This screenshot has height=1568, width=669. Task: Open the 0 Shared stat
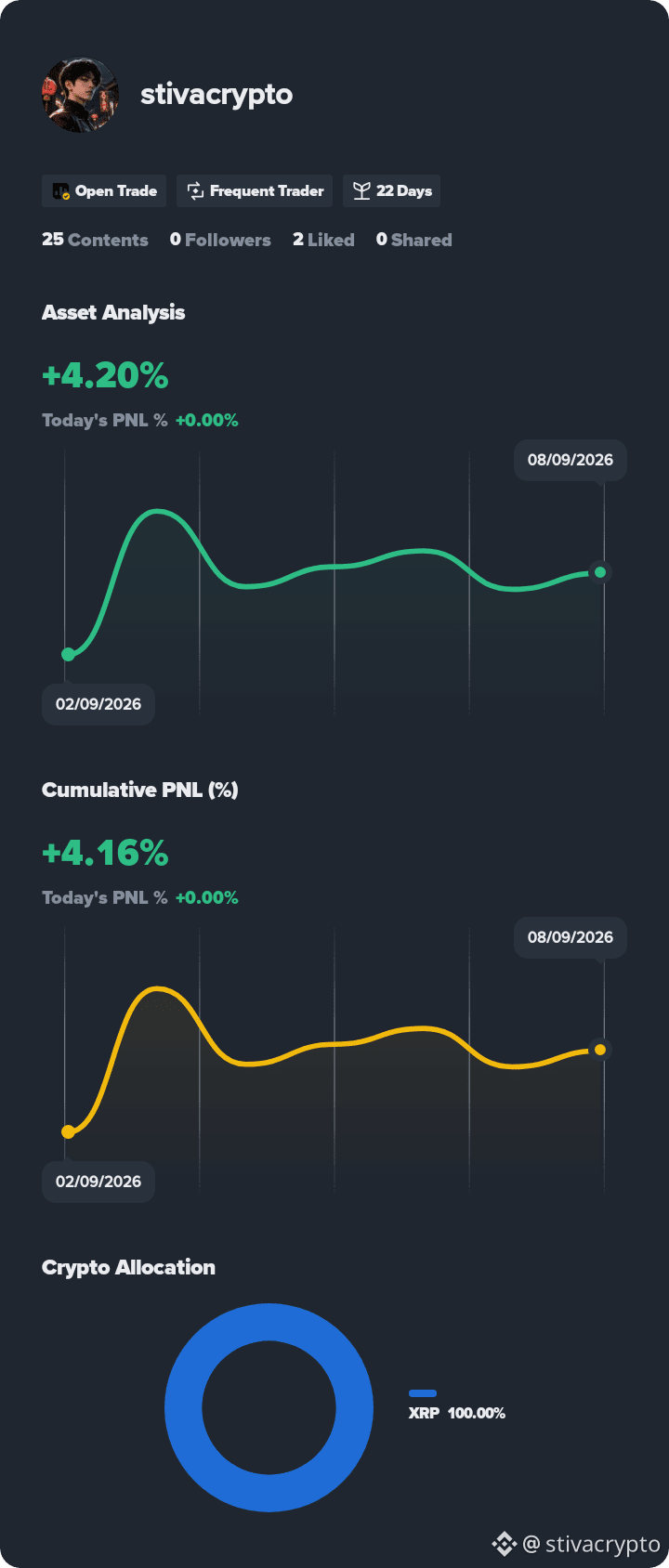(x=413, y=240)
